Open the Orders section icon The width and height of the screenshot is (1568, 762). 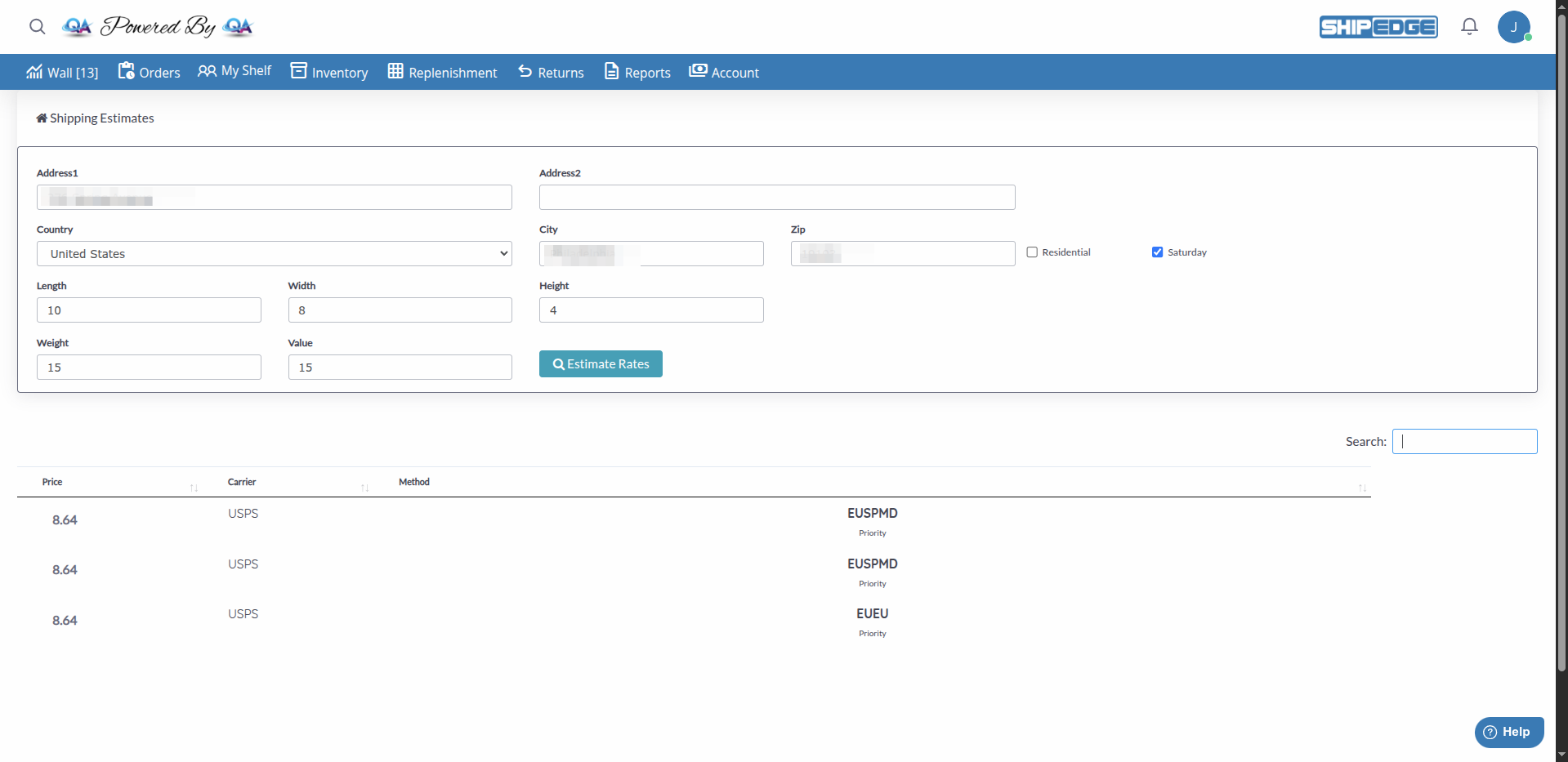tap(128, 71)
